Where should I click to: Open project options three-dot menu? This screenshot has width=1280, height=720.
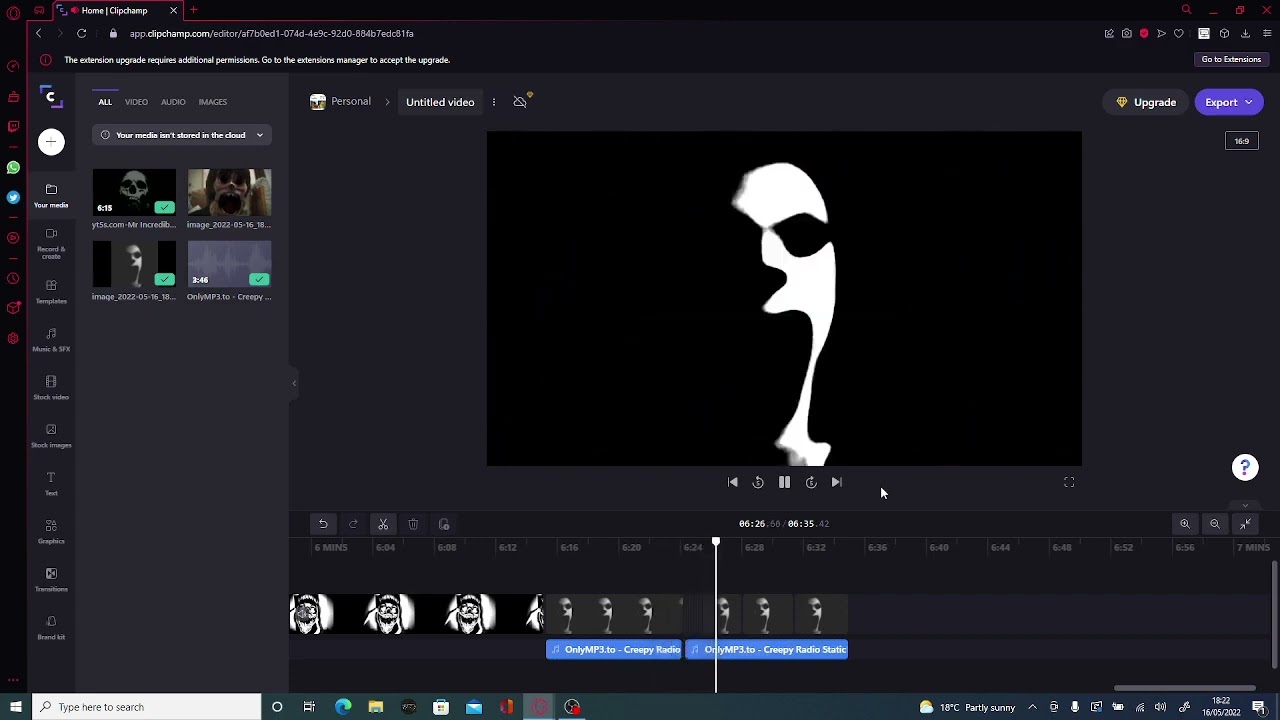pos(493,102)
